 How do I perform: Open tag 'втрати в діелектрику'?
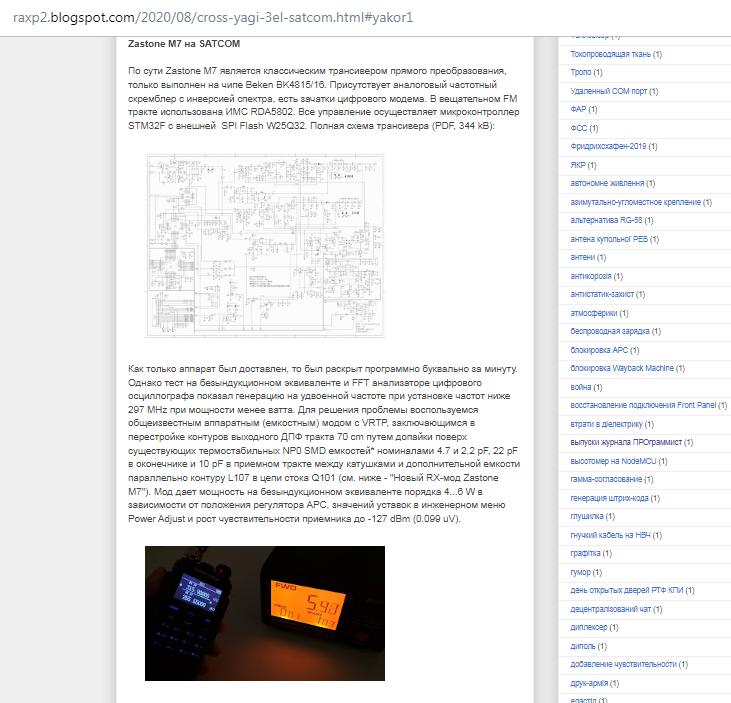[607, 424]
